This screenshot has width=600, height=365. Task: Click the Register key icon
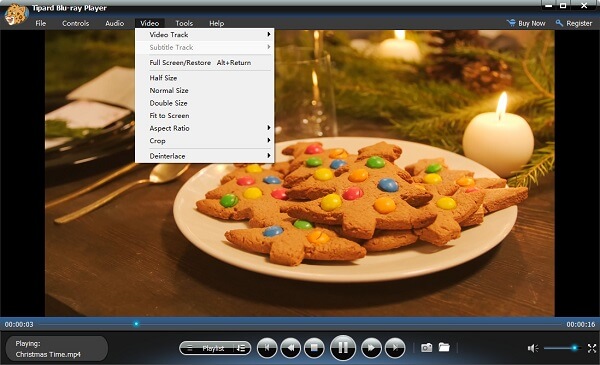[x=559, y=23]
